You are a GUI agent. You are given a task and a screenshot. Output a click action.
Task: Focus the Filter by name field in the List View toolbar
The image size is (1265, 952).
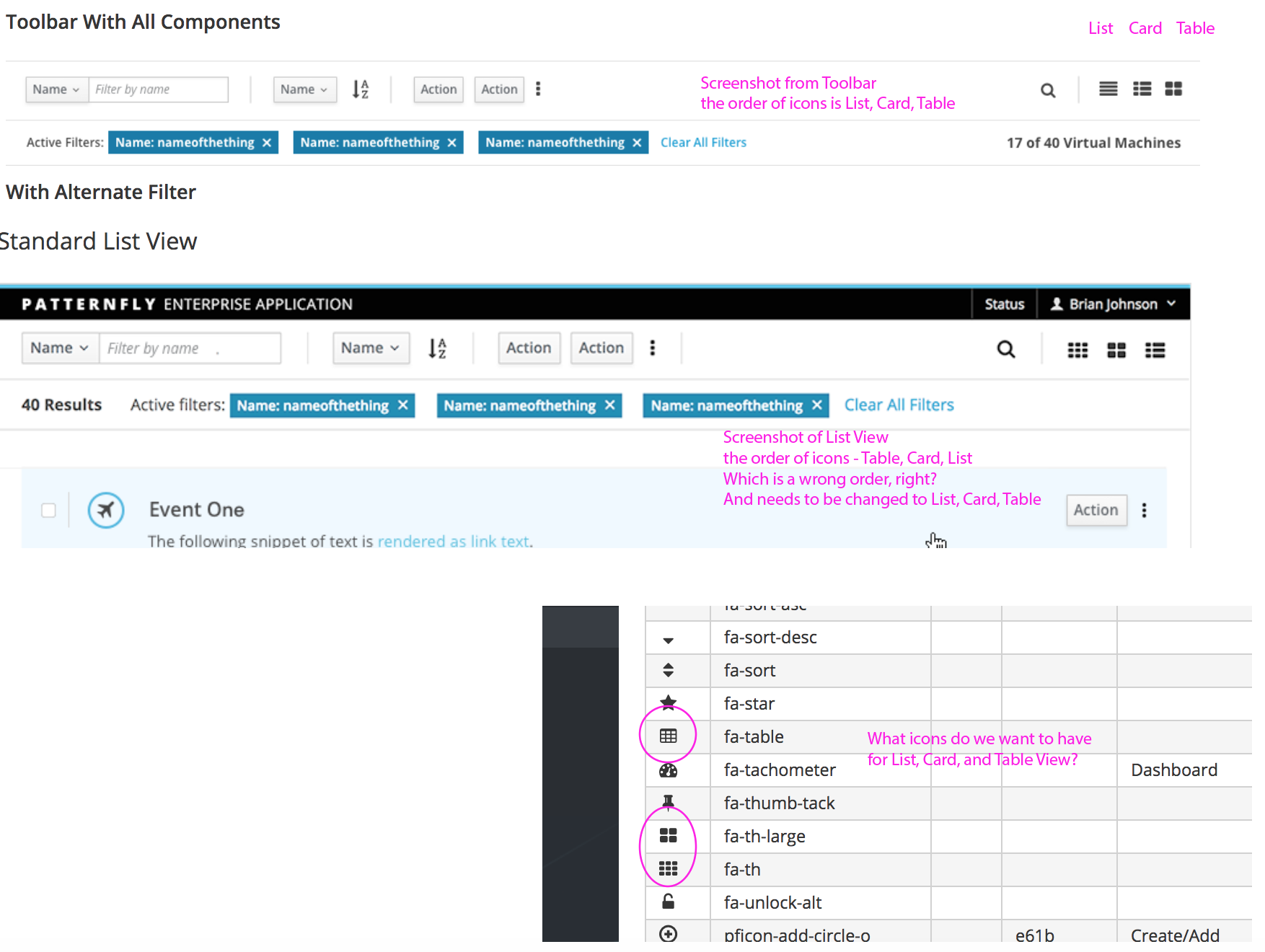190,348
